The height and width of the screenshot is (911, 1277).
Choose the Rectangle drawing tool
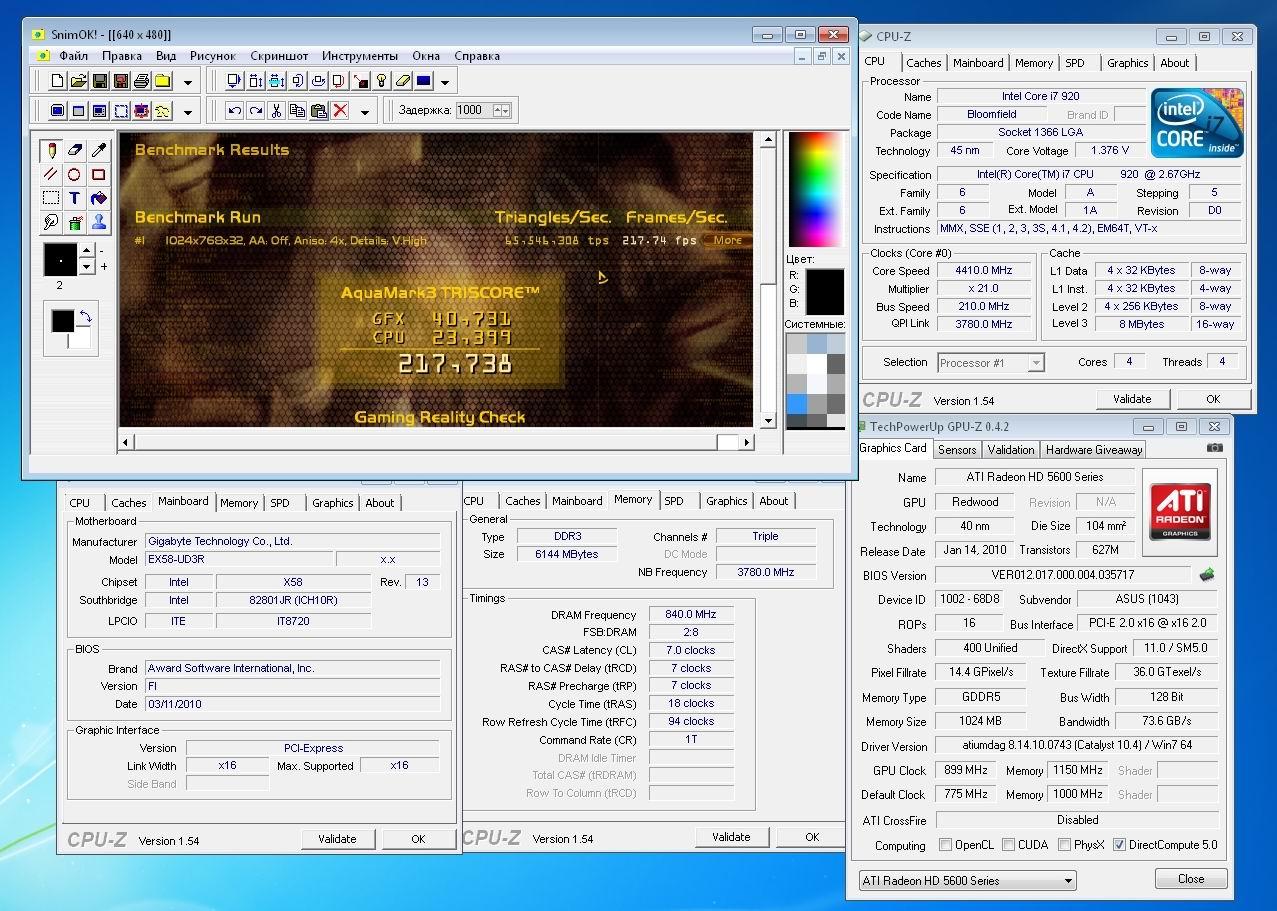pyautogui.click(x=98, y=174)
